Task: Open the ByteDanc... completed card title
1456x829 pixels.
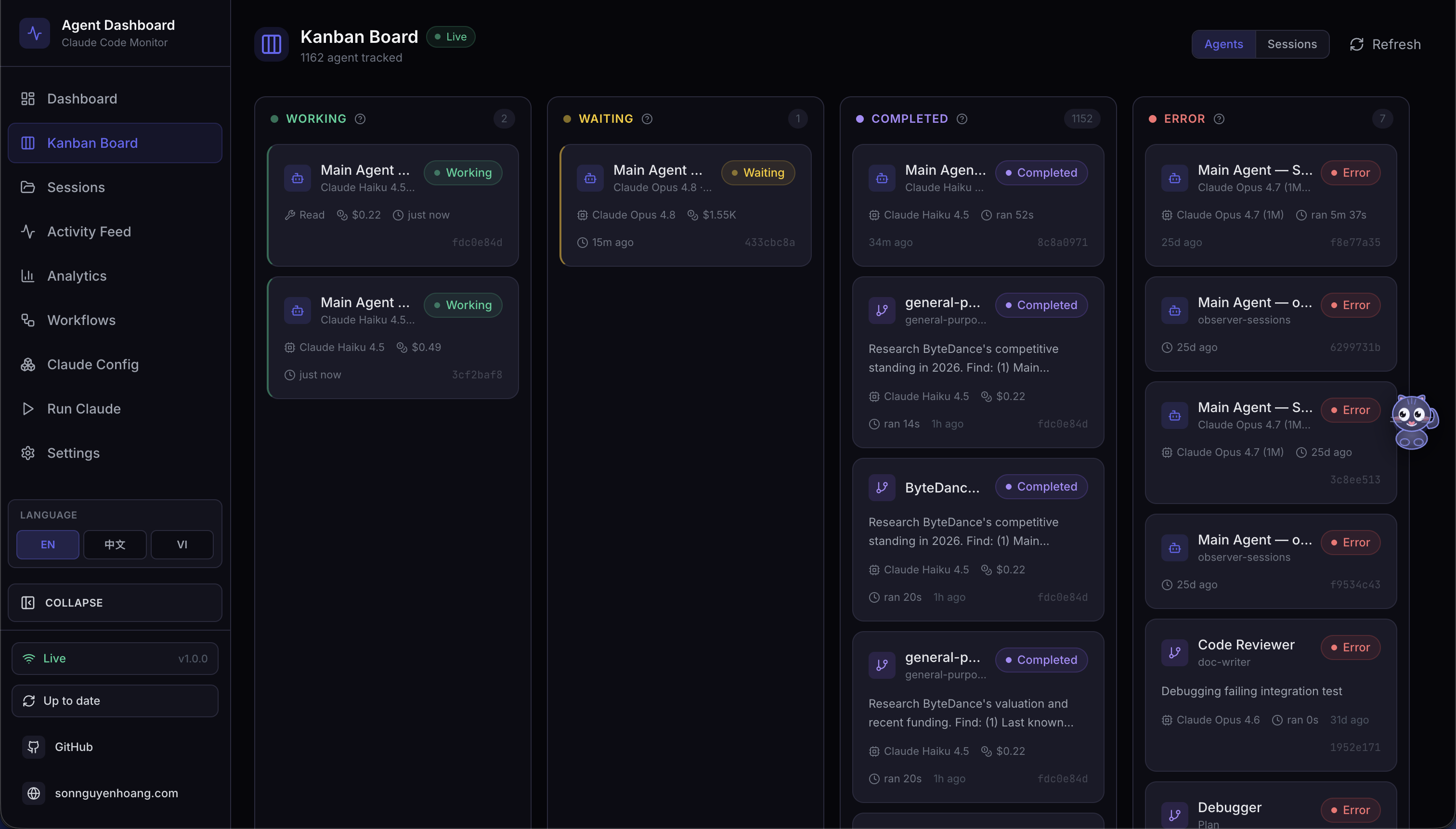Action: (x=942, y=487)
